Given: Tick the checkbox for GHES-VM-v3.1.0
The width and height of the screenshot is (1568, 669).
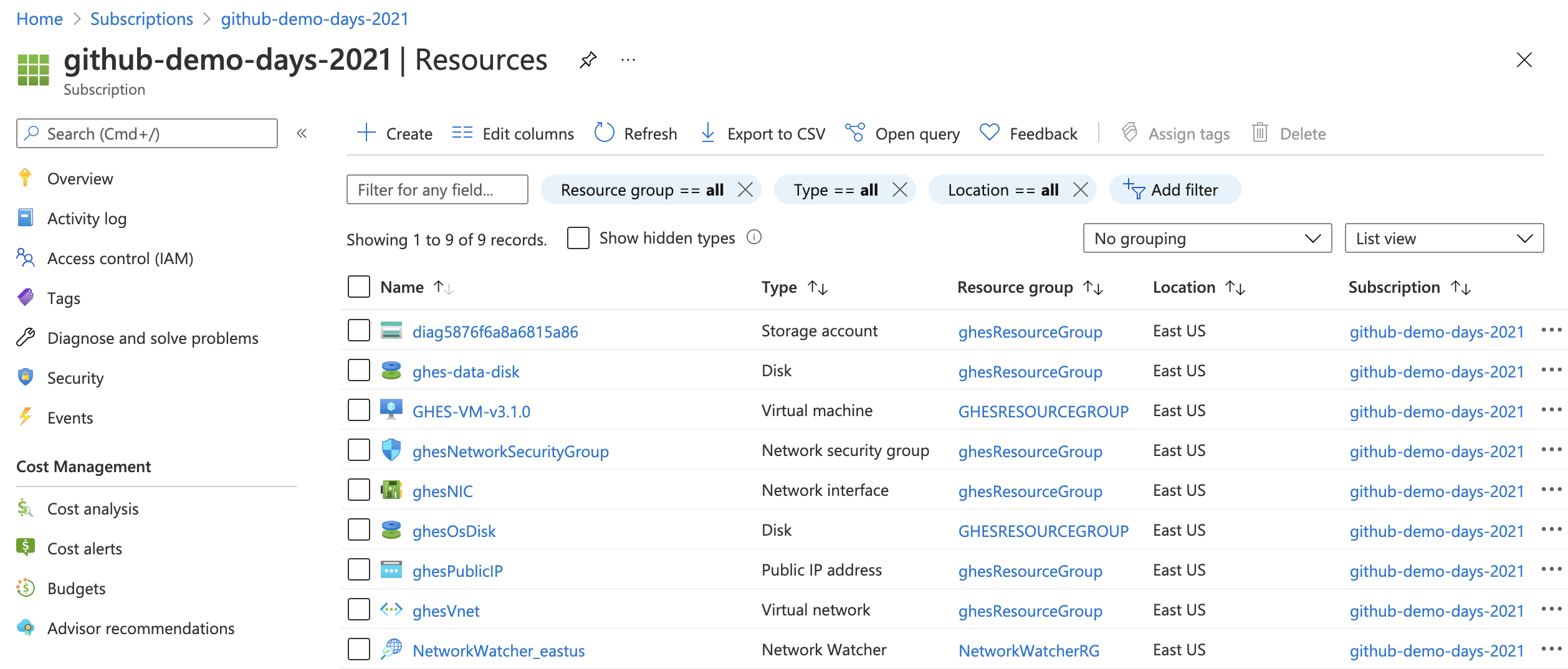Looking at the screenshot, I should [359, 410].
